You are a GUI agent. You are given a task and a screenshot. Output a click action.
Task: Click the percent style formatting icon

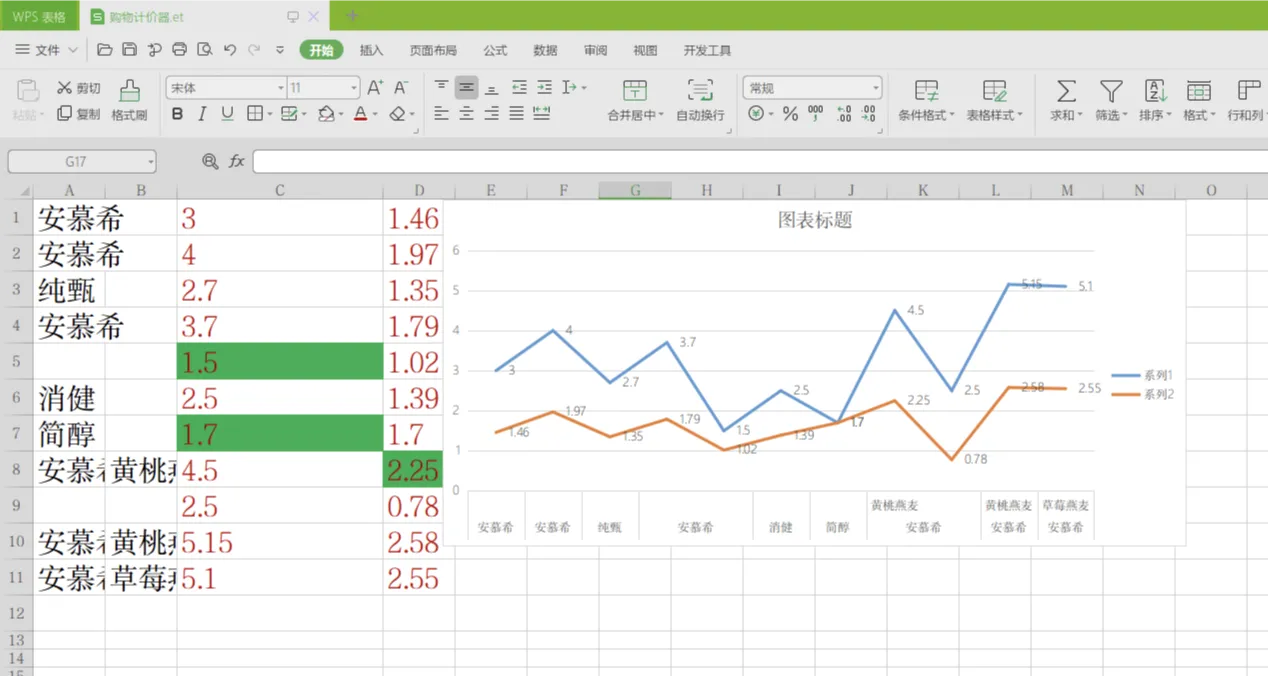(x=789, y=113)
